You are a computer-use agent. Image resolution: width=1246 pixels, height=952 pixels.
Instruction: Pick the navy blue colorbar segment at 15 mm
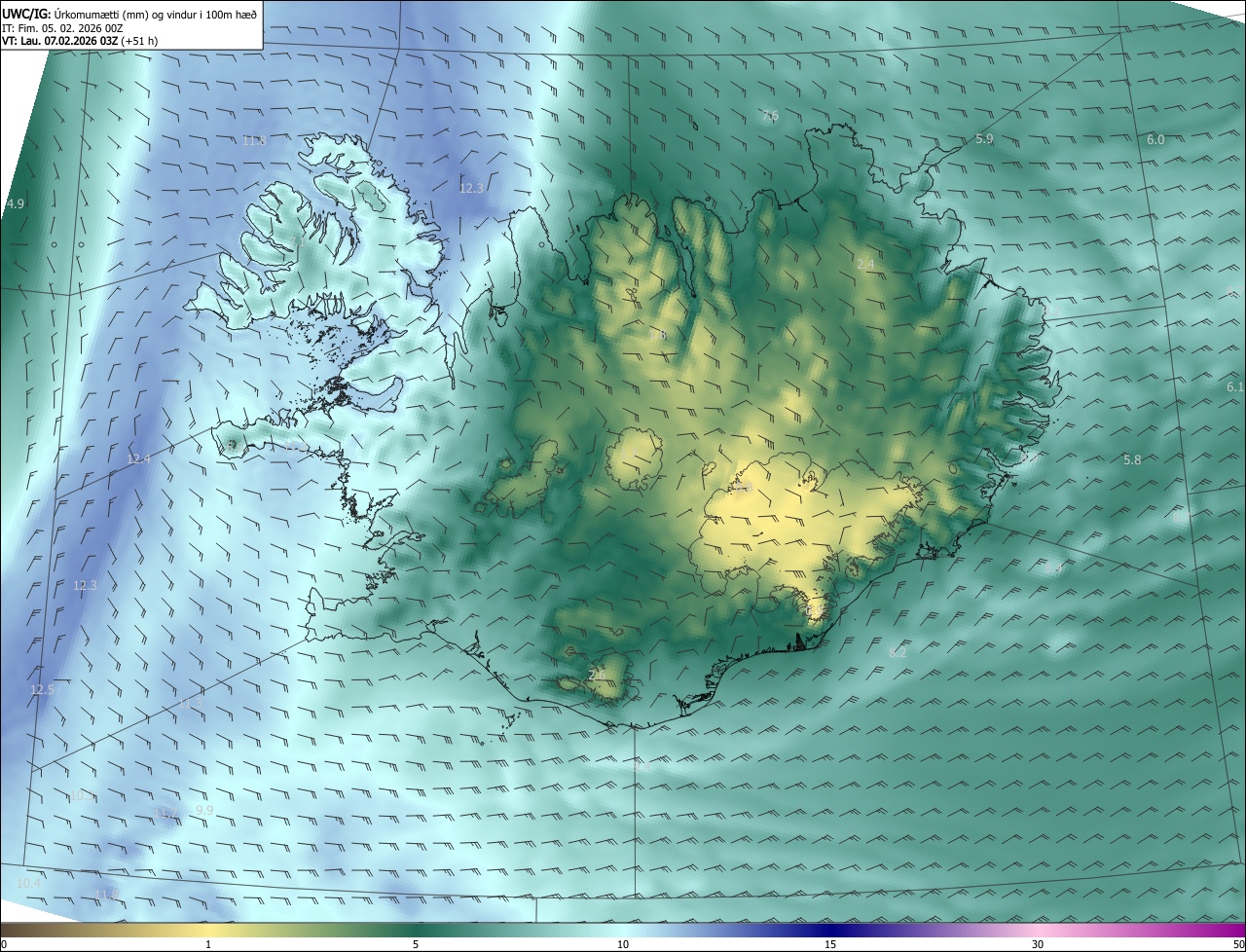click(x=830, y=930)
